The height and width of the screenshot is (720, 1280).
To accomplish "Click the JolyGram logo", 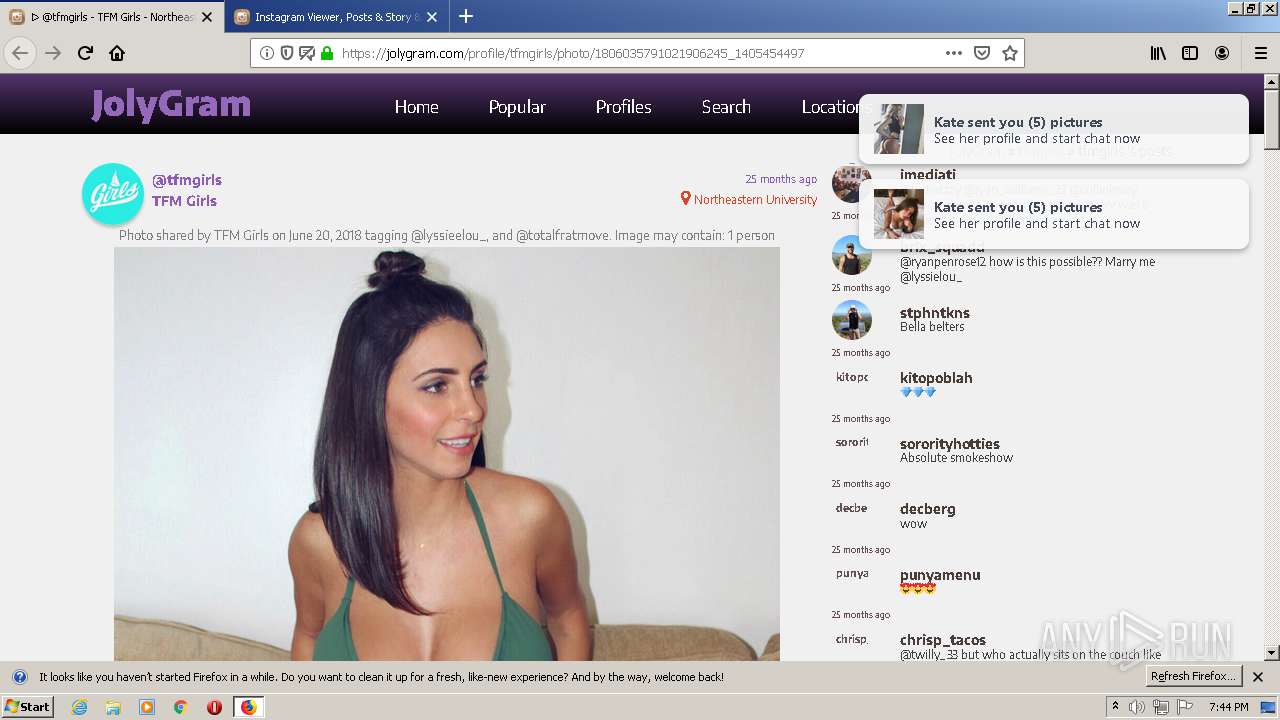I will pyautogui.click(x=171, y=104).
